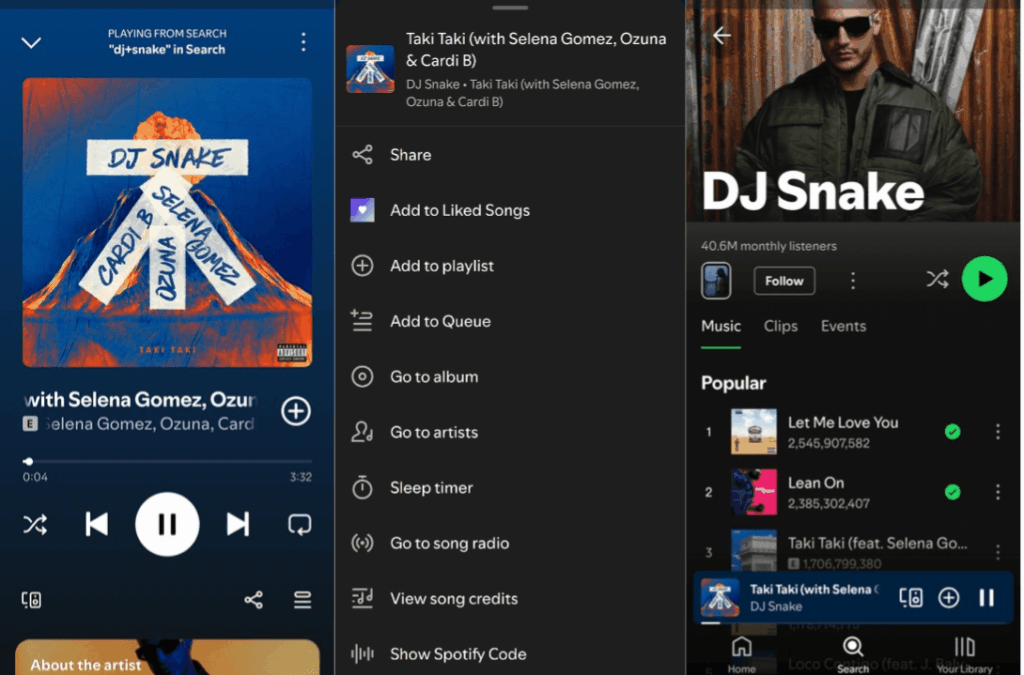
Task: Switch to the Music tab
Action: 721,326
